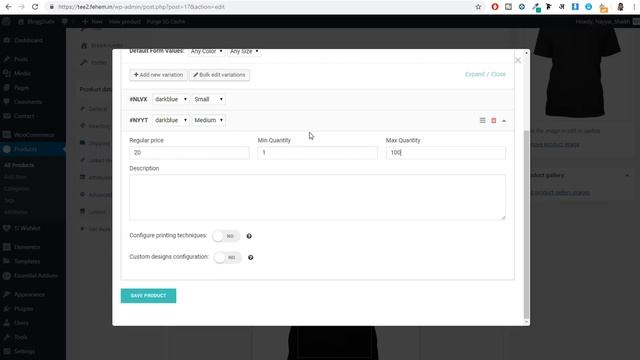This screenshot has height=360, width=640.
Task: Open Comments in the sidebar menu
Action: [28, 102]
